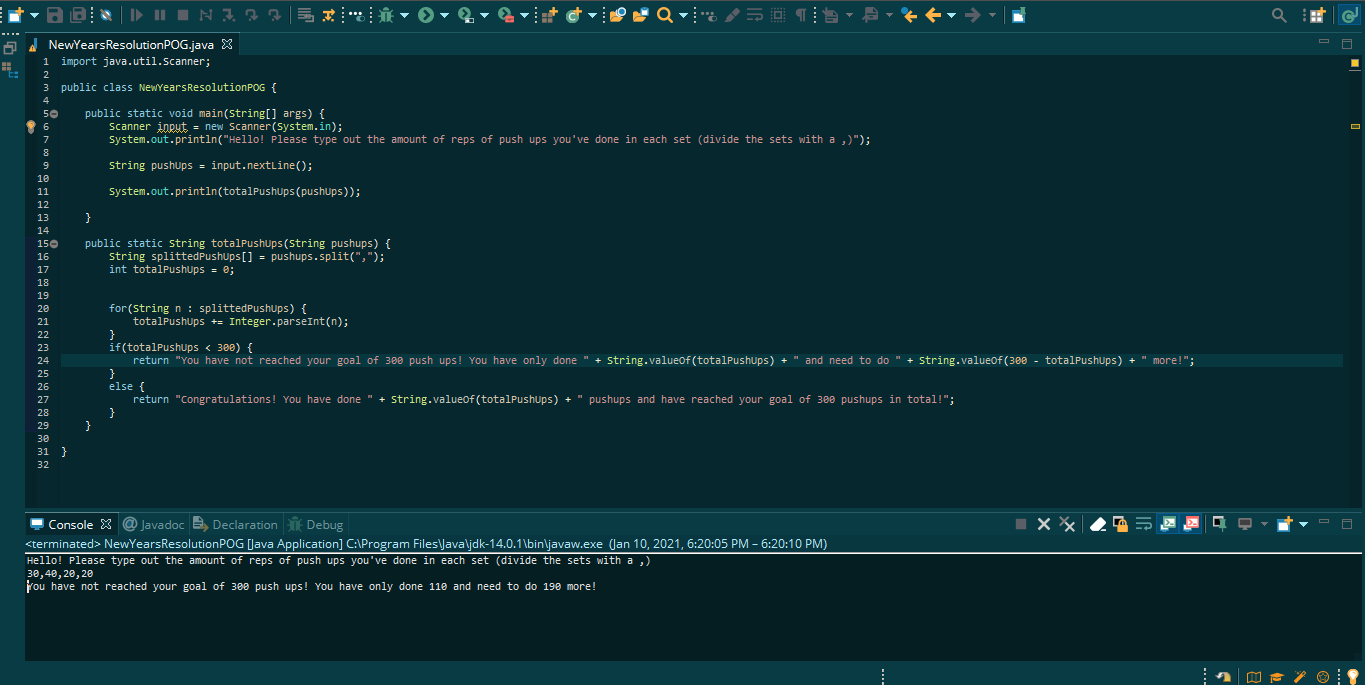
Task: Expand the External Tools dropdown arrow
Action: tap(524, 15)
